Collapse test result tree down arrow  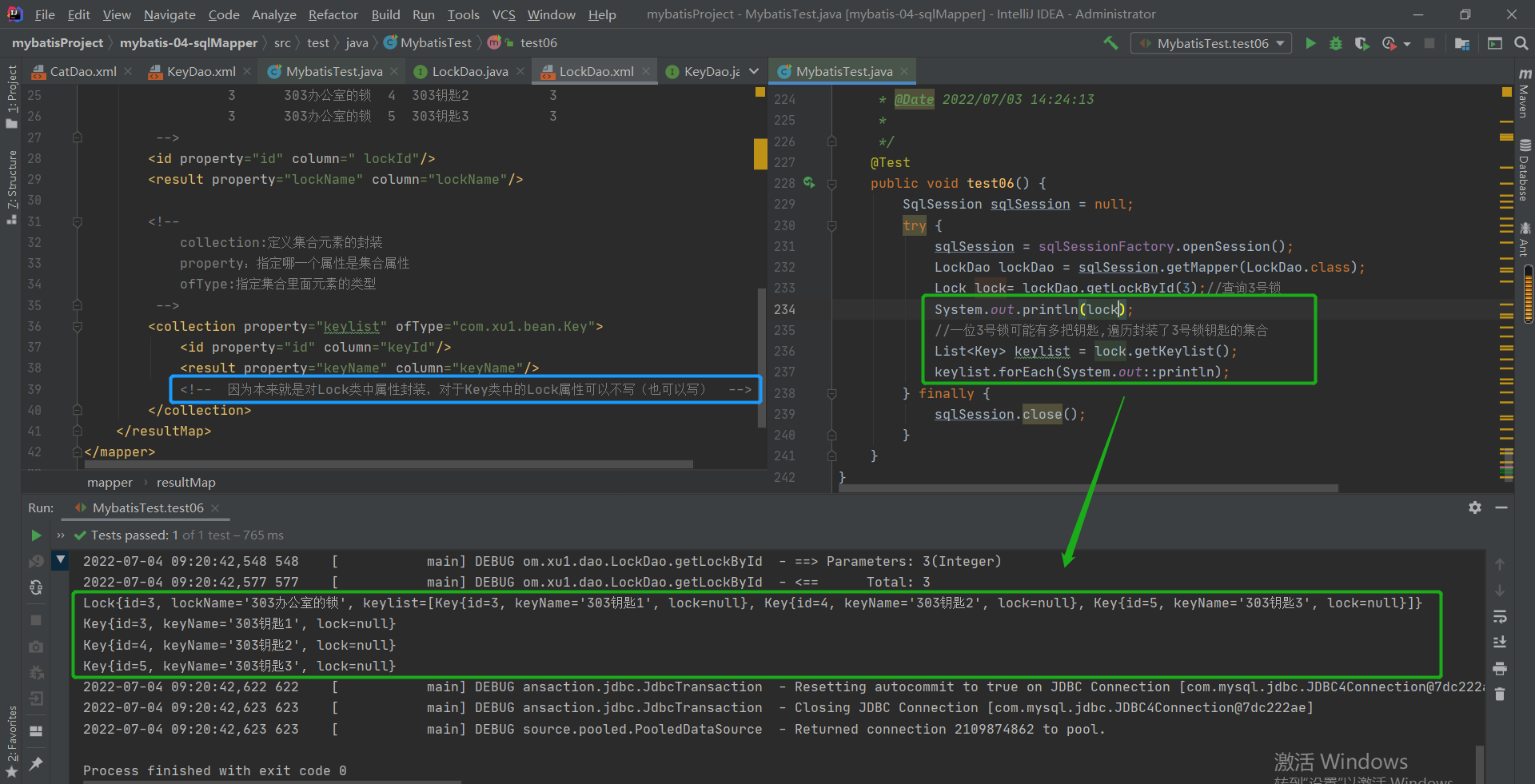click(x=61, y=561)
